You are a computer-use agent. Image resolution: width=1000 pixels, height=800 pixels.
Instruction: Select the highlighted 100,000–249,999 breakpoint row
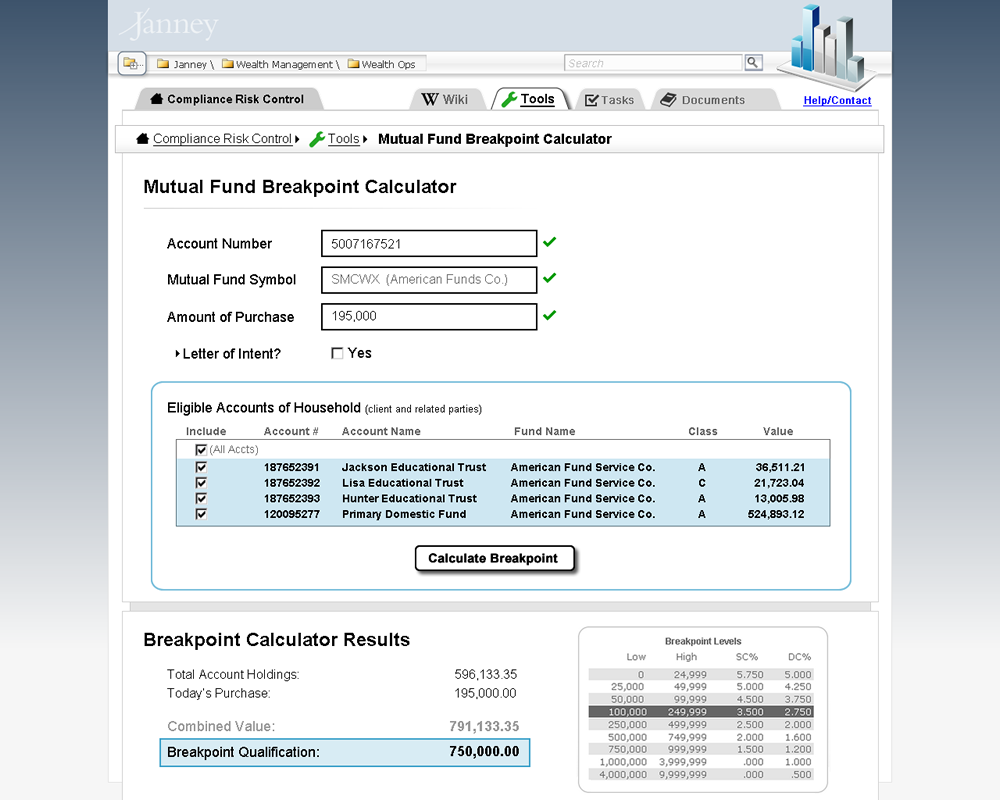(x=702, y=712)
